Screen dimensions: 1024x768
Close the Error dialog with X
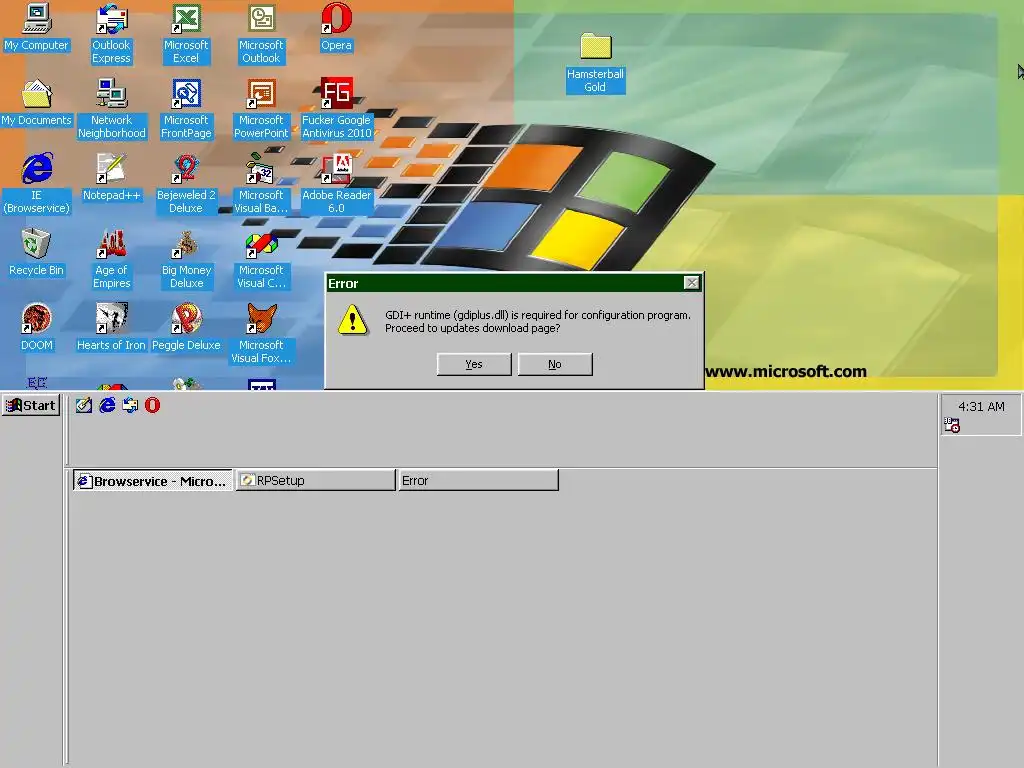(x=692, y=283)
